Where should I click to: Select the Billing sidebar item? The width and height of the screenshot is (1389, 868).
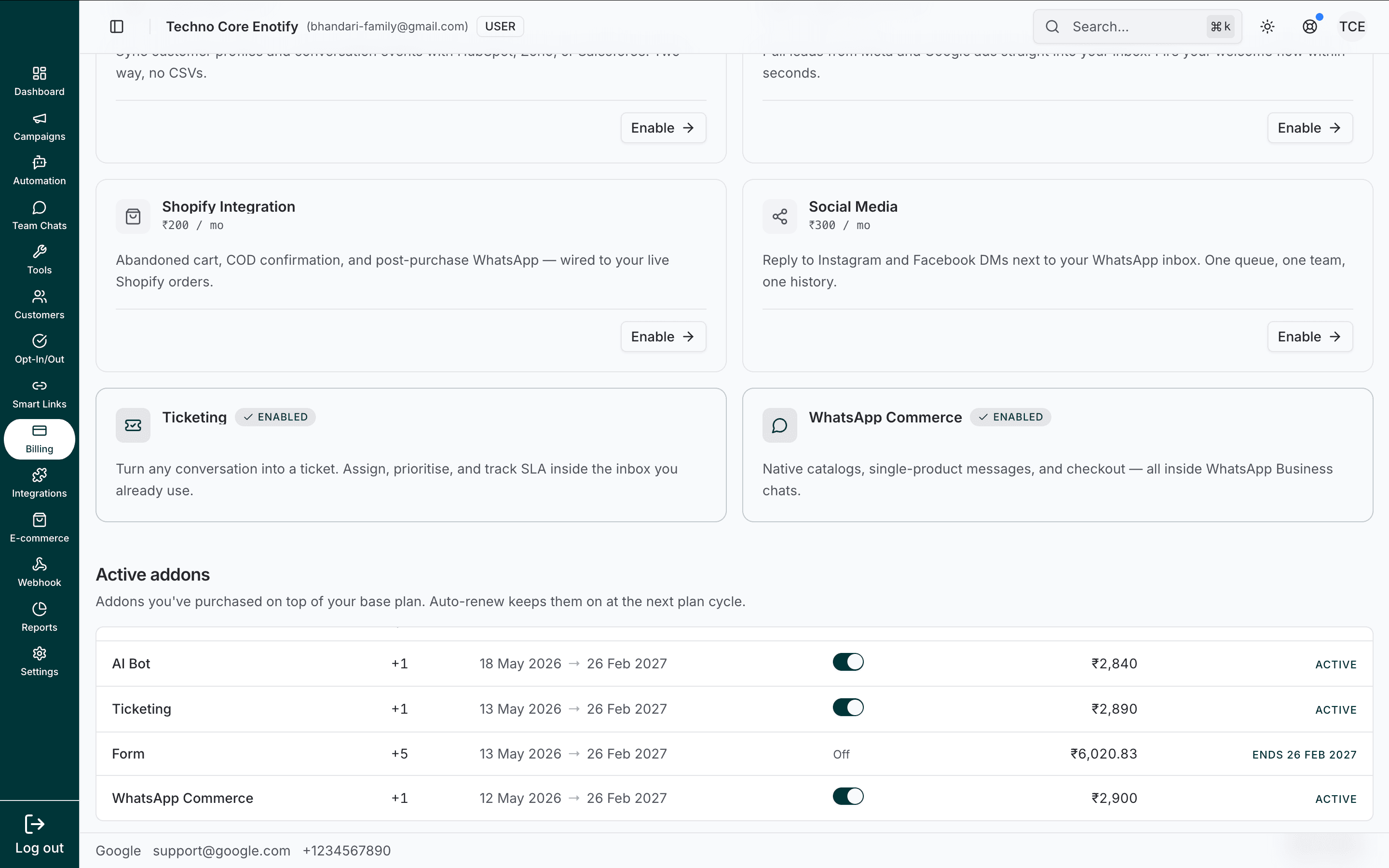(x=39, y=439)
